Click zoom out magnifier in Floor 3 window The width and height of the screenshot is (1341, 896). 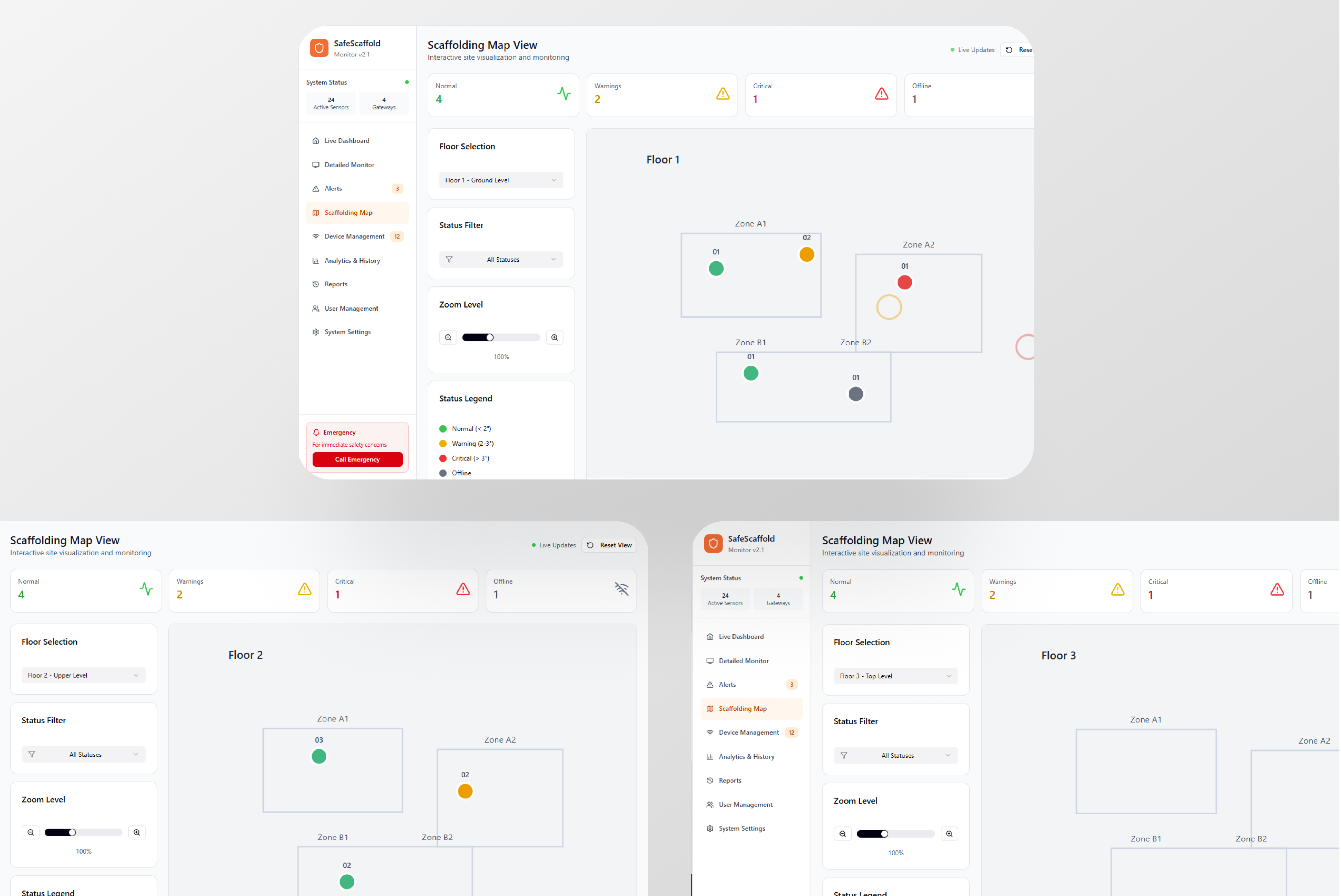point(843,834)
